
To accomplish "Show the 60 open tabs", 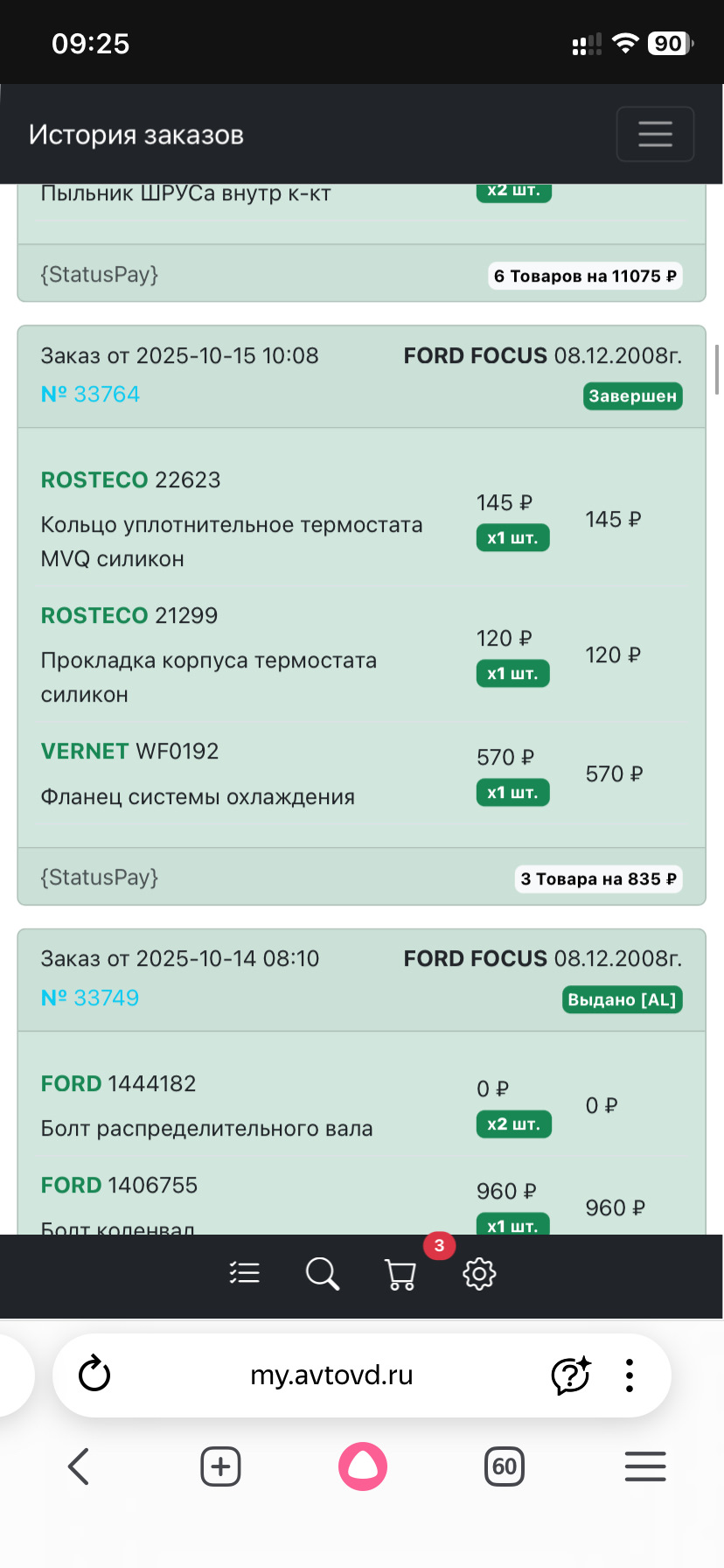I will tap(505, 1466).
